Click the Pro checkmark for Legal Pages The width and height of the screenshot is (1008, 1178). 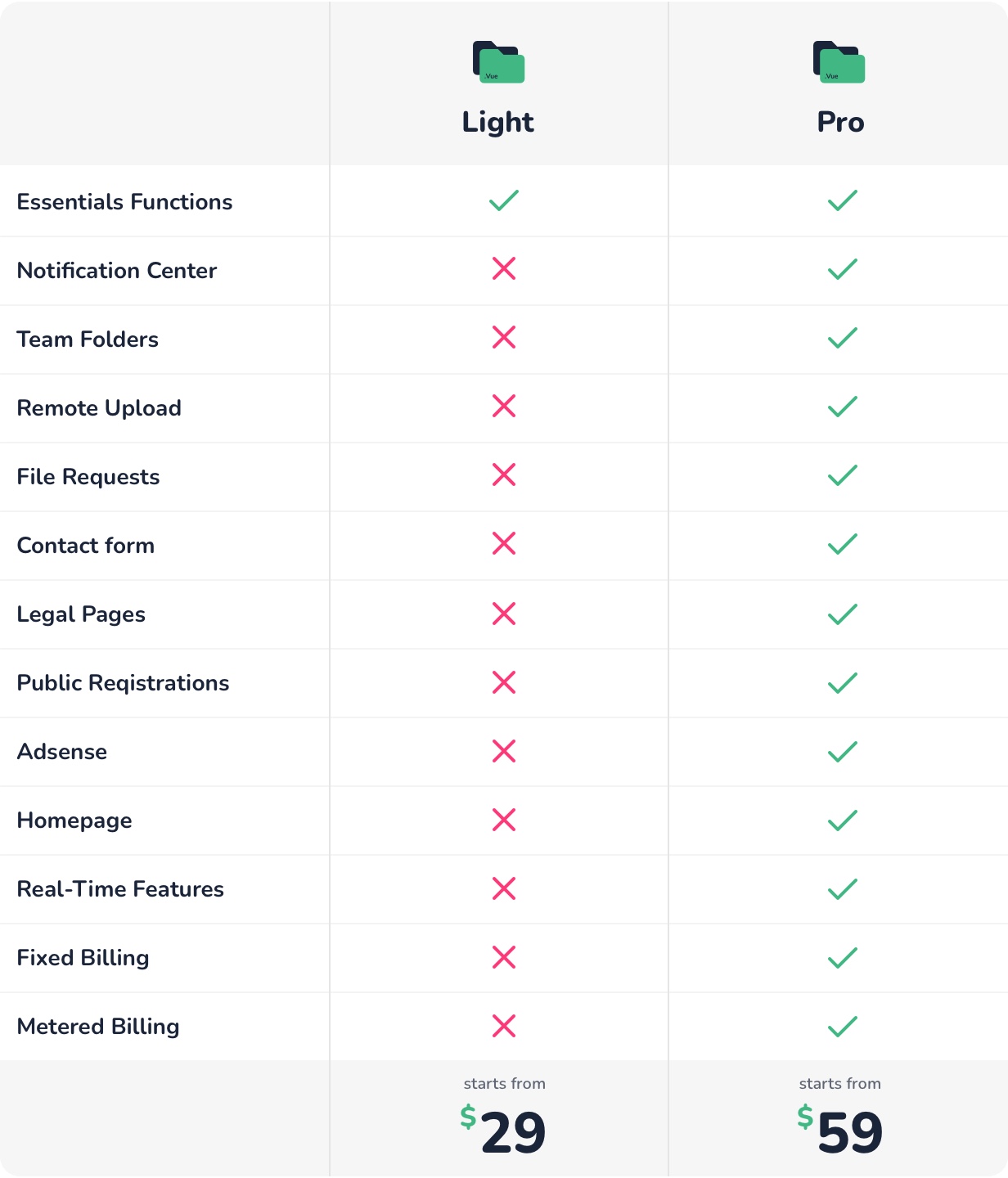tap(843, 614)
